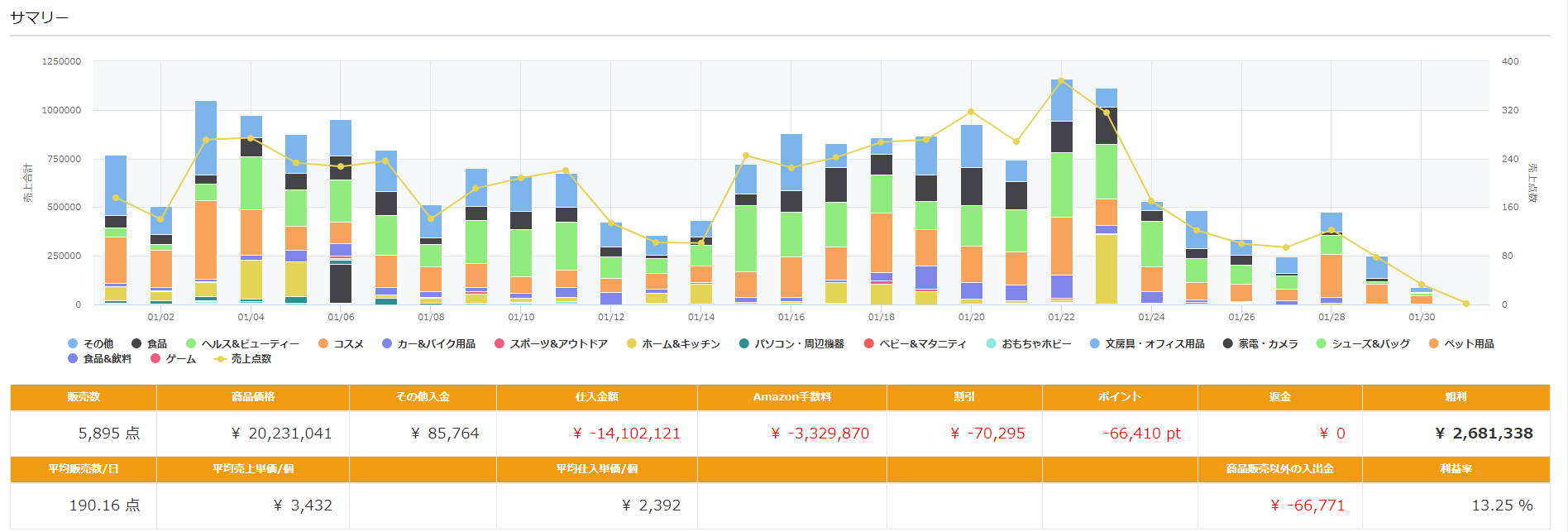Viewport: 1568px width, 532px height.
Task: Click the peak 売上点数 line point at 01/22
Action: click(x=1062, y=81)
